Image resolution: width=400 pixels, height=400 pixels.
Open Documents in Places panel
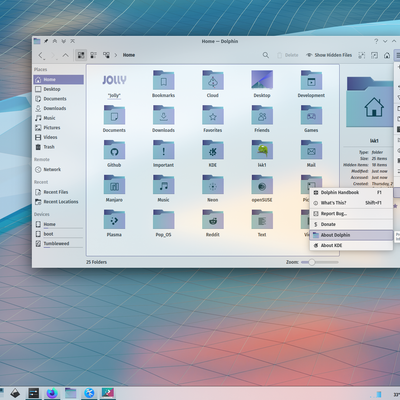(58, 99)
